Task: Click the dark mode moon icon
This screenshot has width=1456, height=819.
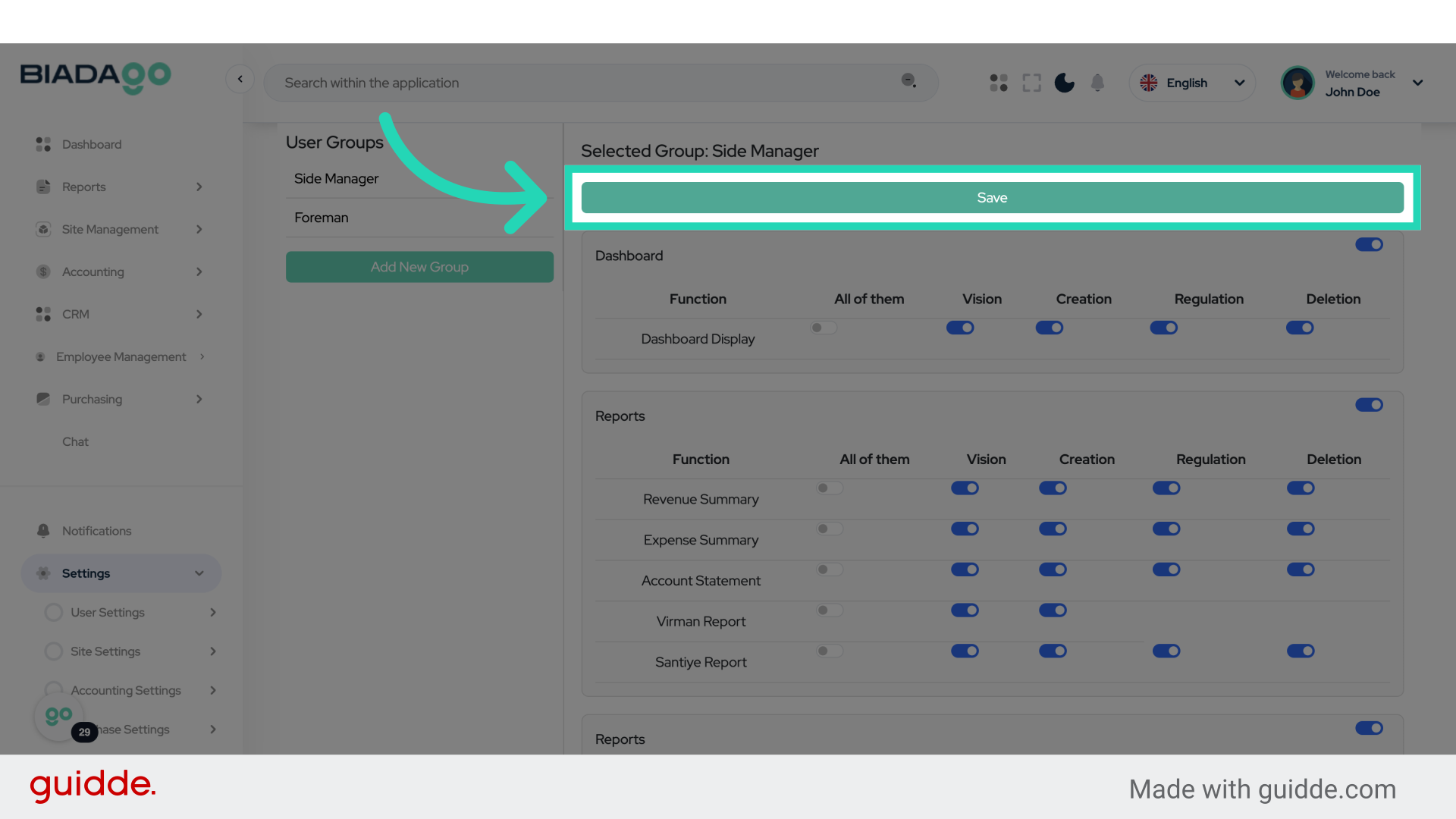Action: 1064,83
